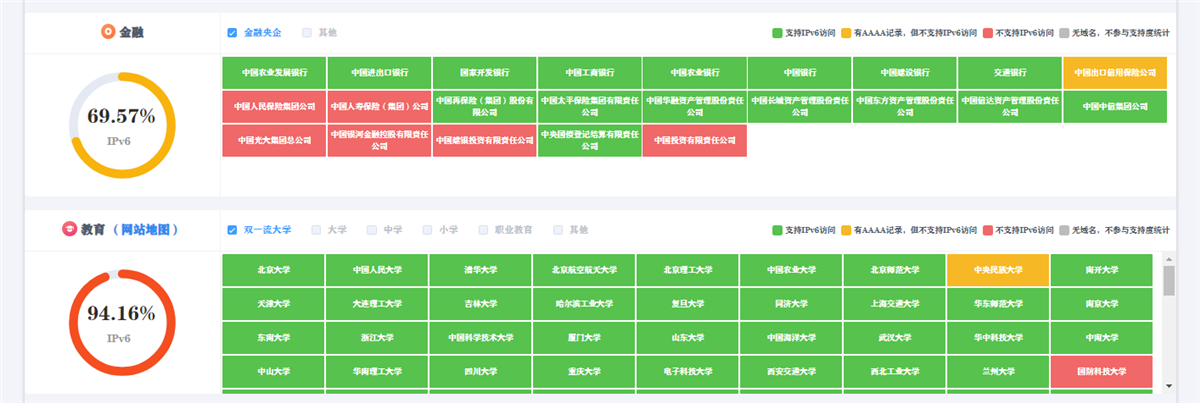This screenshot has height=403, width=1200.
Task: Tick the 职业教育 checkbox
Action: pos(484,229)
